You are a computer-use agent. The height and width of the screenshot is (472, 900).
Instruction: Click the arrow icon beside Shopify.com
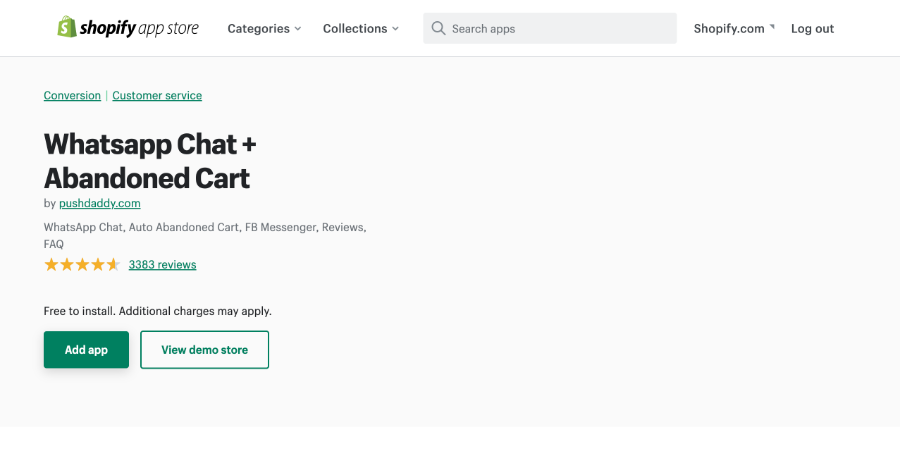click(773, 28)
